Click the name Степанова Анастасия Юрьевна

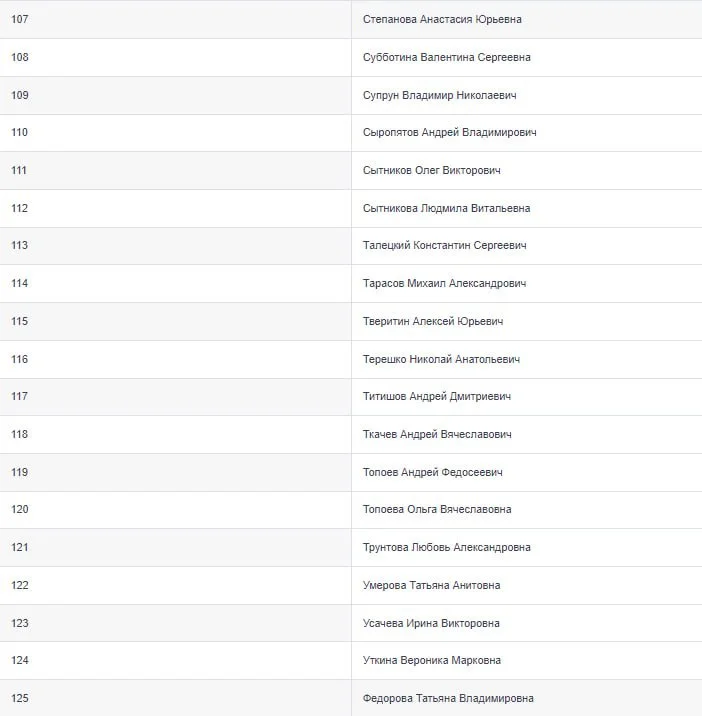442,19
